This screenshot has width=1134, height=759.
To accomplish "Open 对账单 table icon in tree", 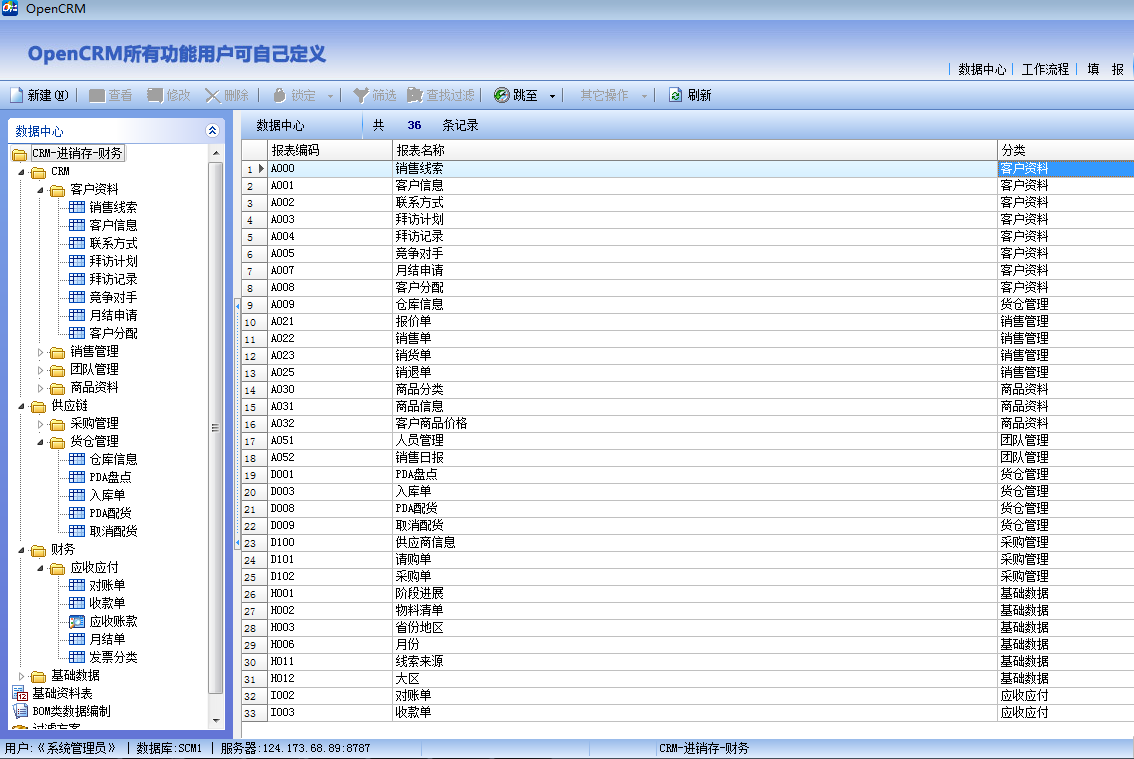I will pyautogui.click(x=77, y=585).
